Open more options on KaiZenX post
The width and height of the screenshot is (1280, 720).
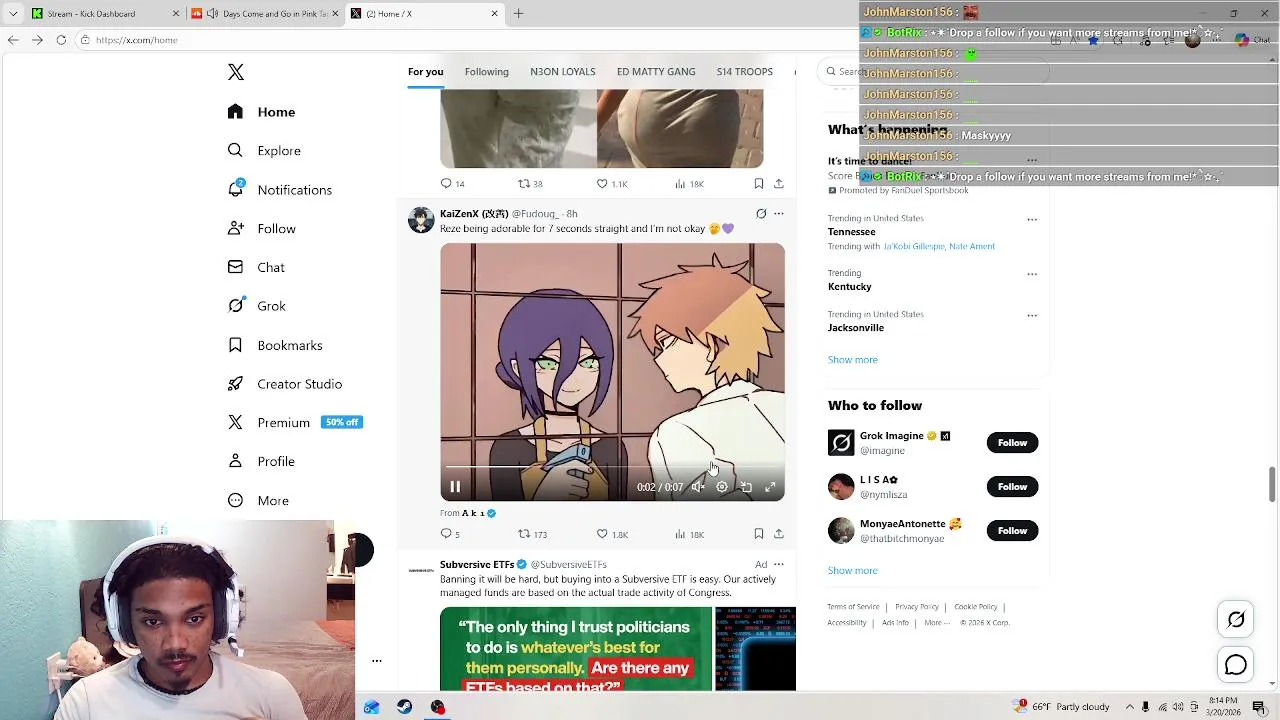click(779, 214)
